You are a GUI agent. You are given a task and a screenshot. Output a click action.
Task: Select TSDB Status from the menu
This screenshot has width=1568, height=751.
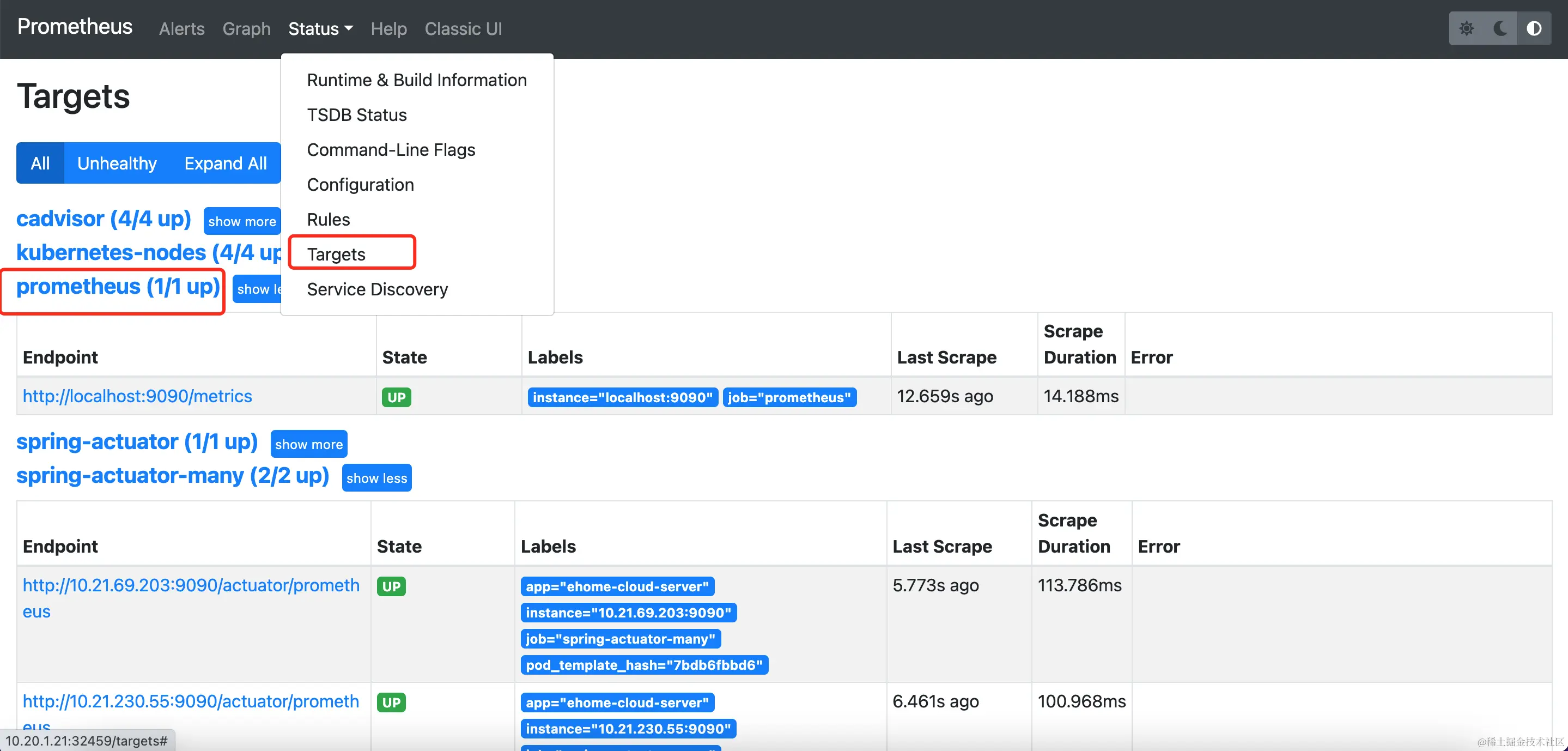tap(357, 115)
